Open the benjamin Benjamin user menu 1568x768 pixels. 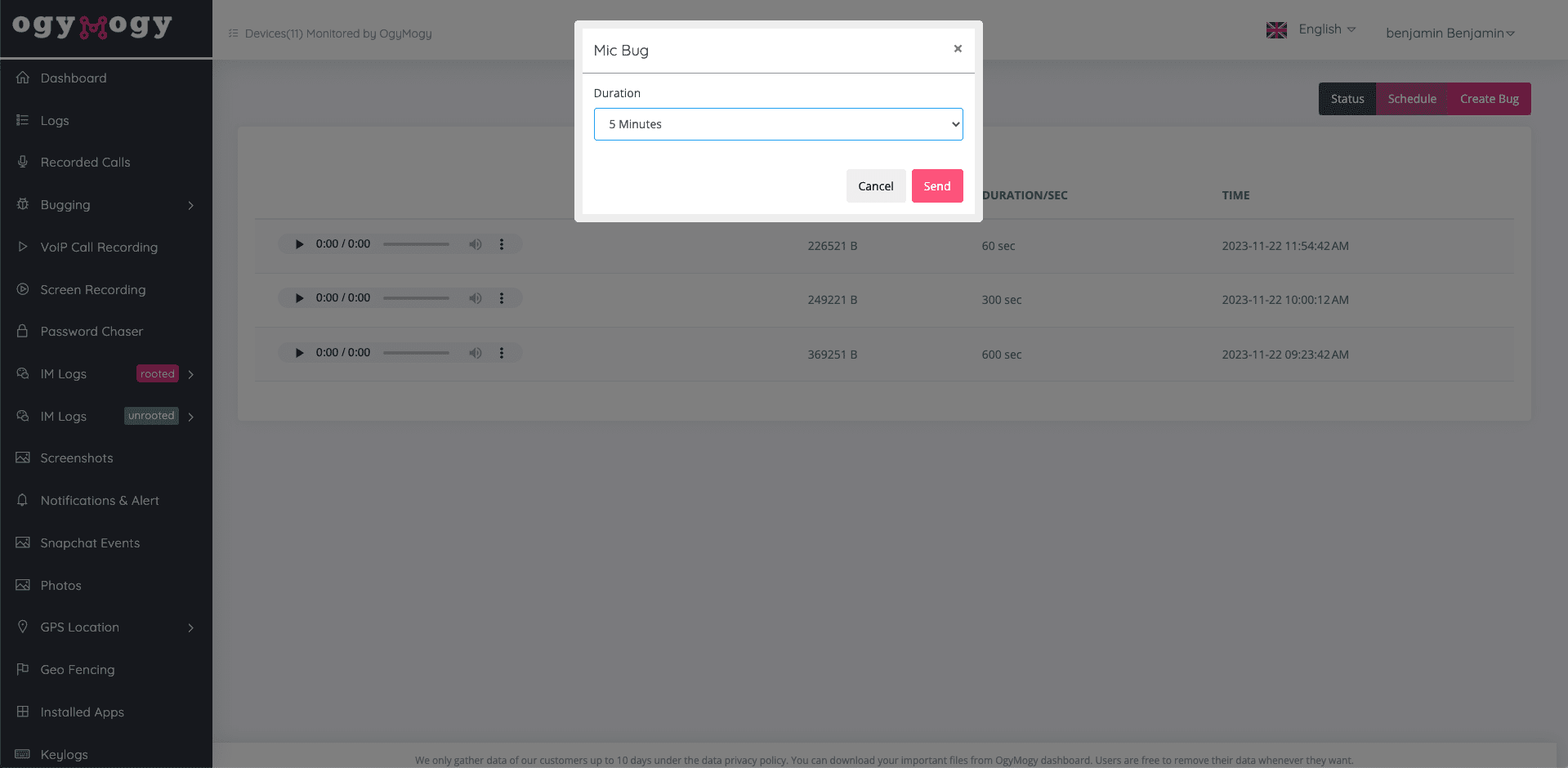pyautogui.click(x=1450, y=33)
